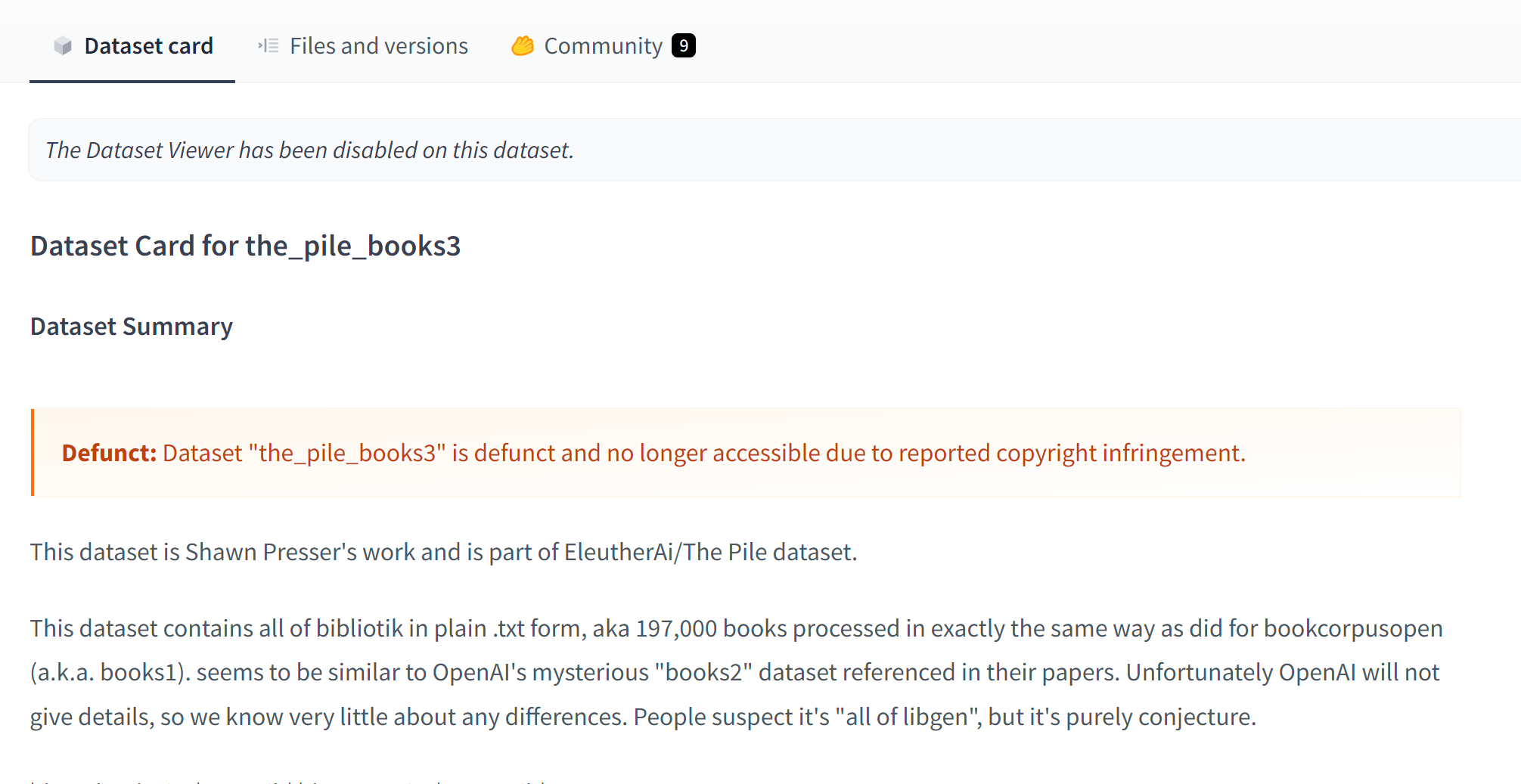1521x784 pixels.
Task: Click the file list icon beside Files
Action: click(269, 46)
